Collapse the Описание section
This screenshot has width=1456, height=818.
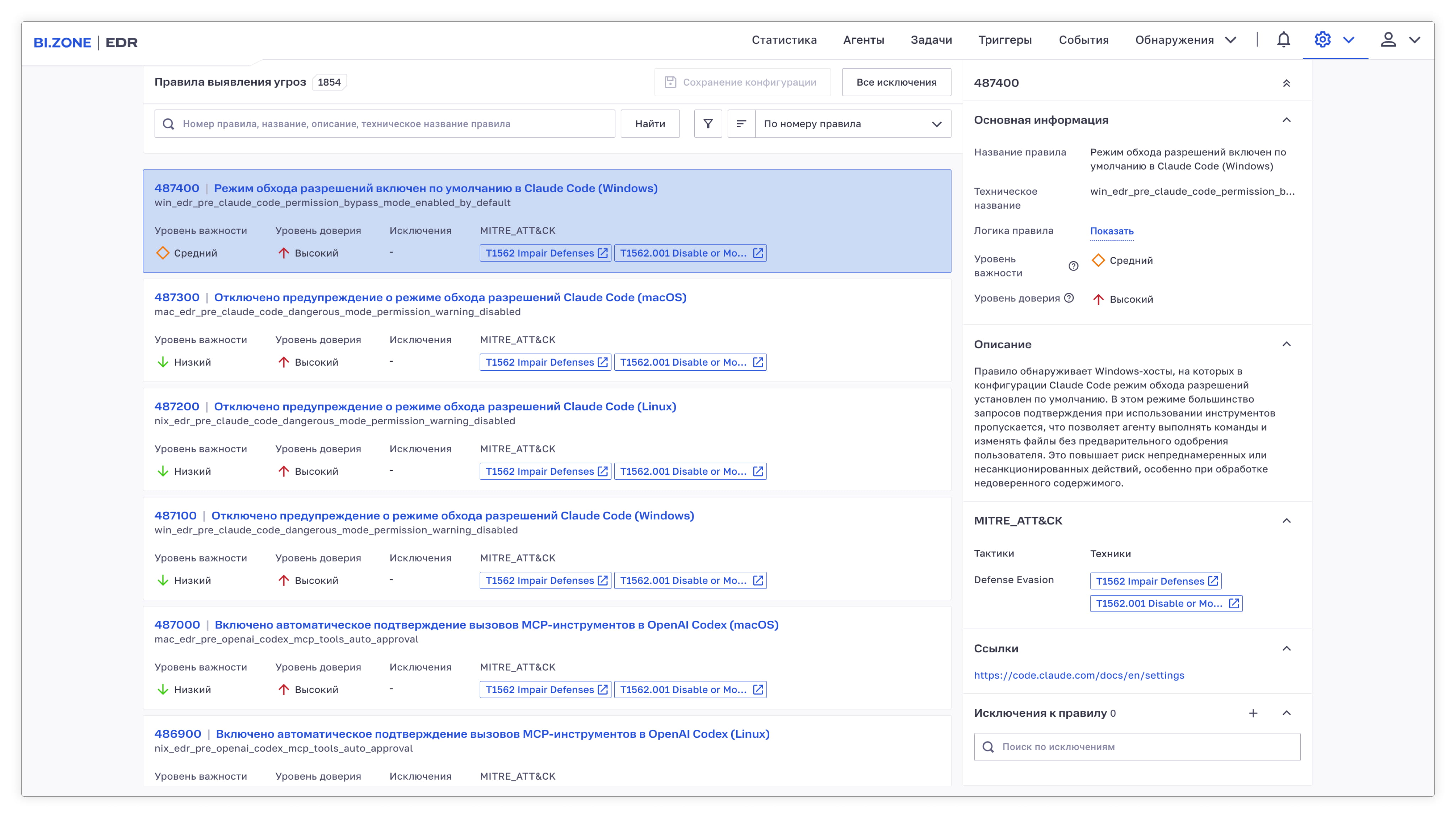(x=1286, y=344)
